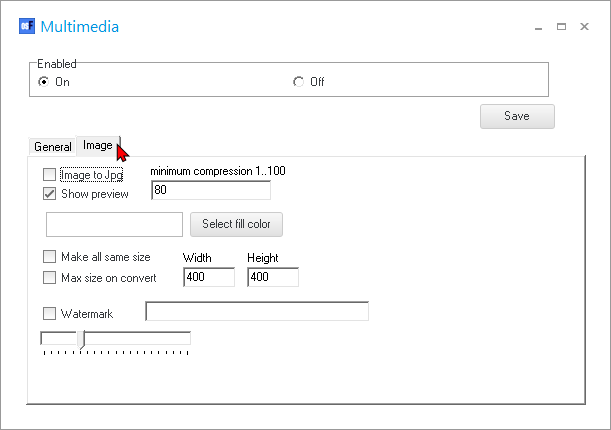The width and height of the screenshot is (611, 430).
Task: Enable the Image to Jpg checkbox
Action: pos(50,174)
